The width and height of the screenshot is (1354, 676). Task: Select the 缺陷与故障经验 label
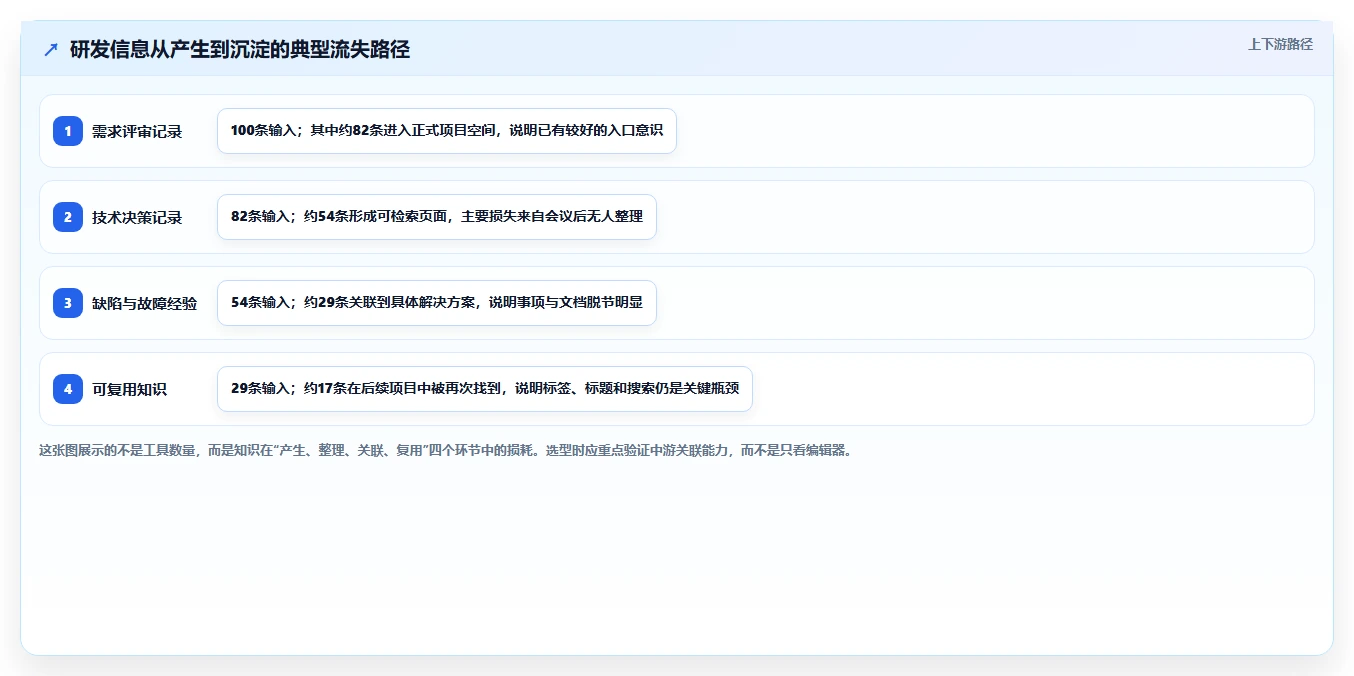point(144,303)
